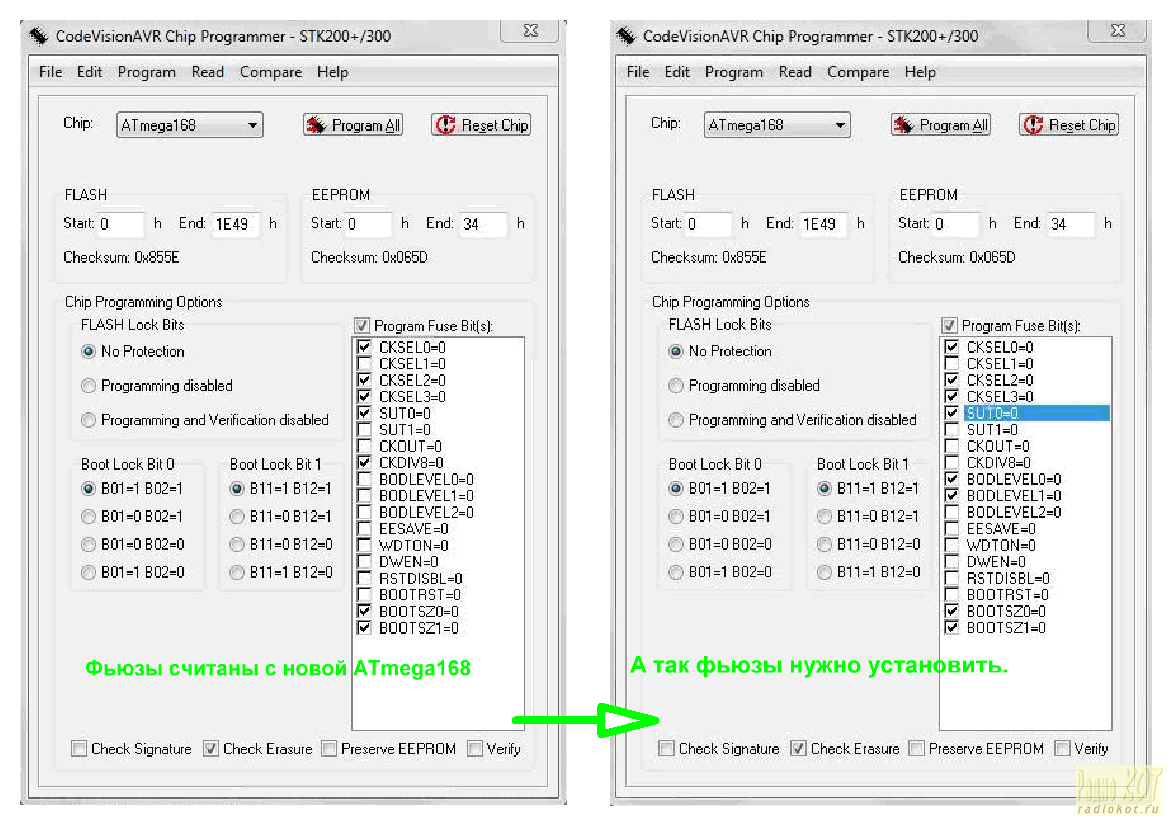Click the title bar app icon in the right window
The height and width of the screenshot is (826, 1173).
[x=626, y=35]
